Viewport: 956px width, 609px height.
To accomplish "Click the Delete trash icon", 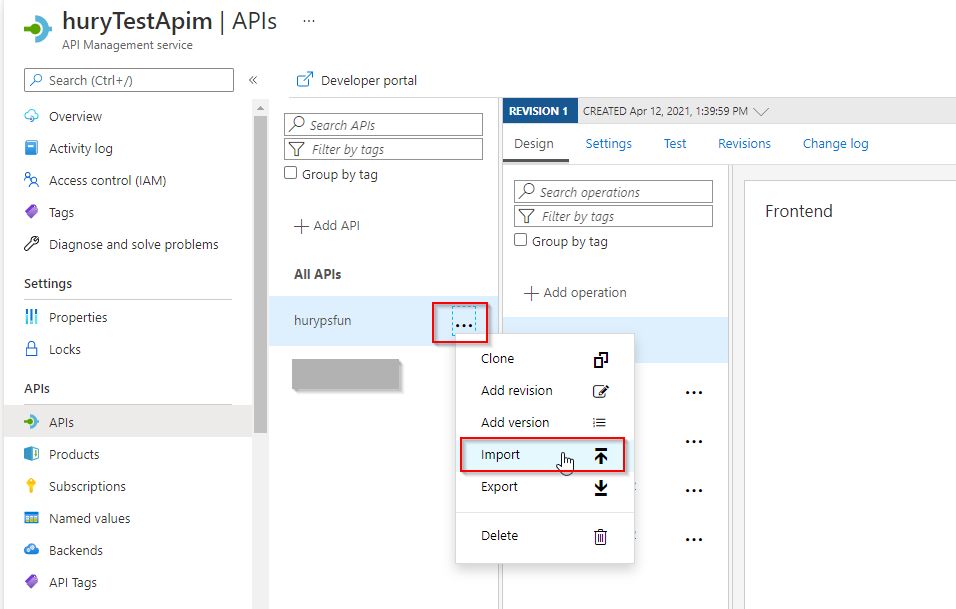I will (601, 536).
